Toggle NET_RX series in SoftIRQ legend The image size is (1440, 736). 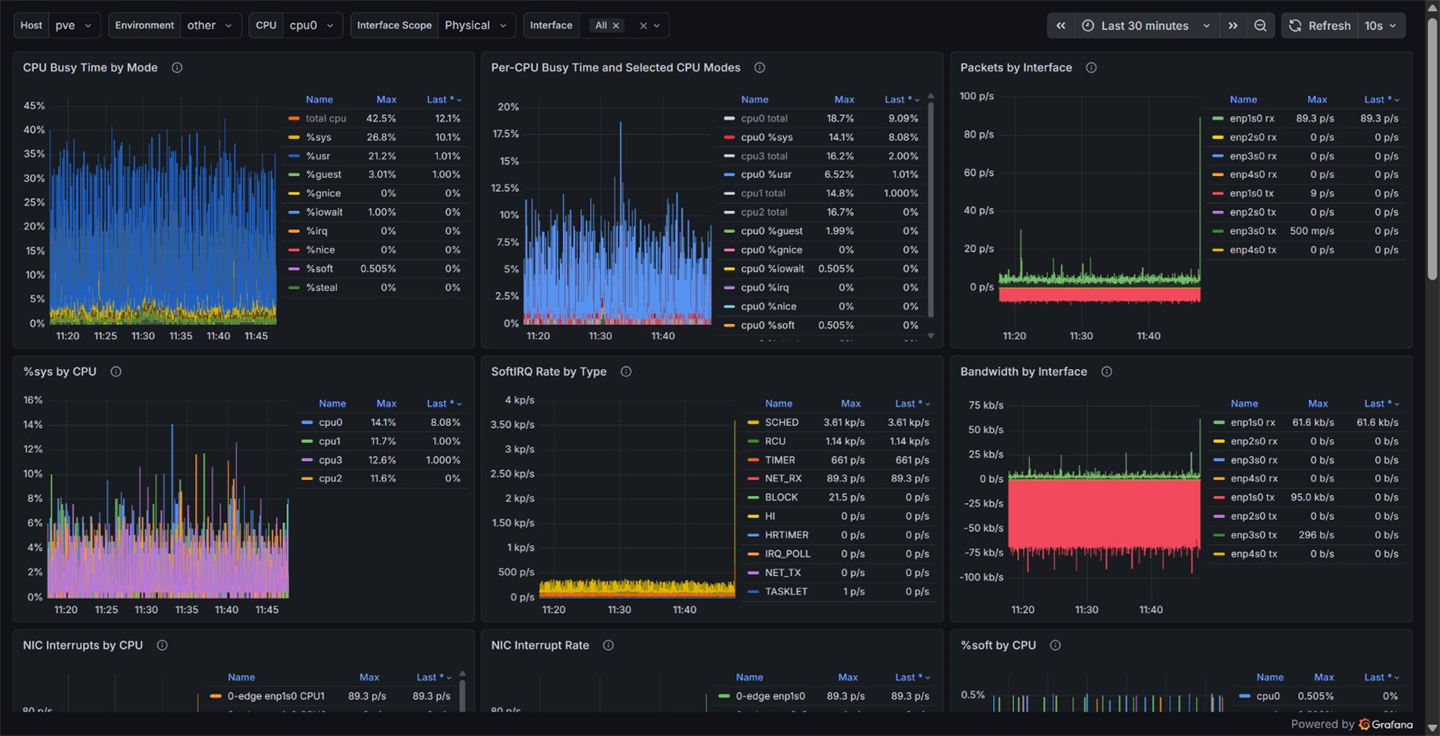tap(783, 479)
